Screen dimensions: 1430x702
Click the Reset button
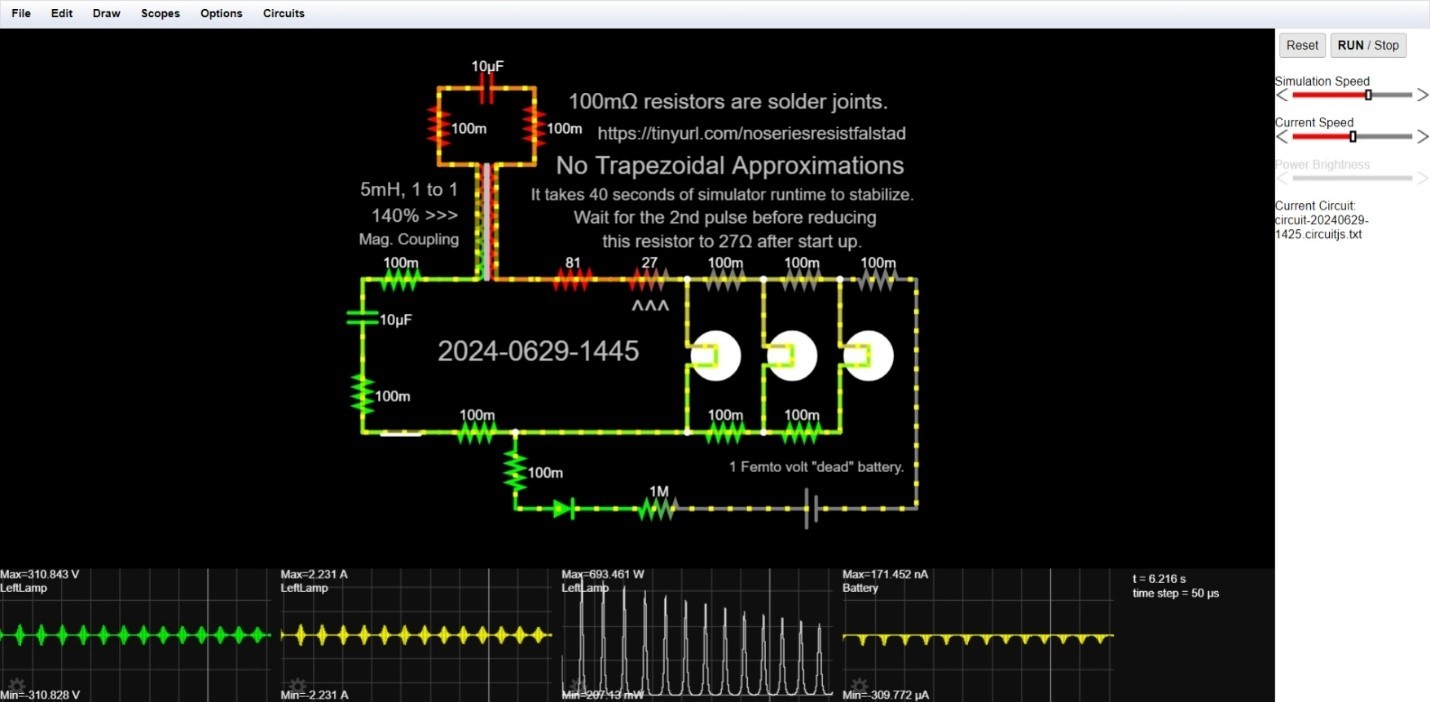tap(1302, 45)
